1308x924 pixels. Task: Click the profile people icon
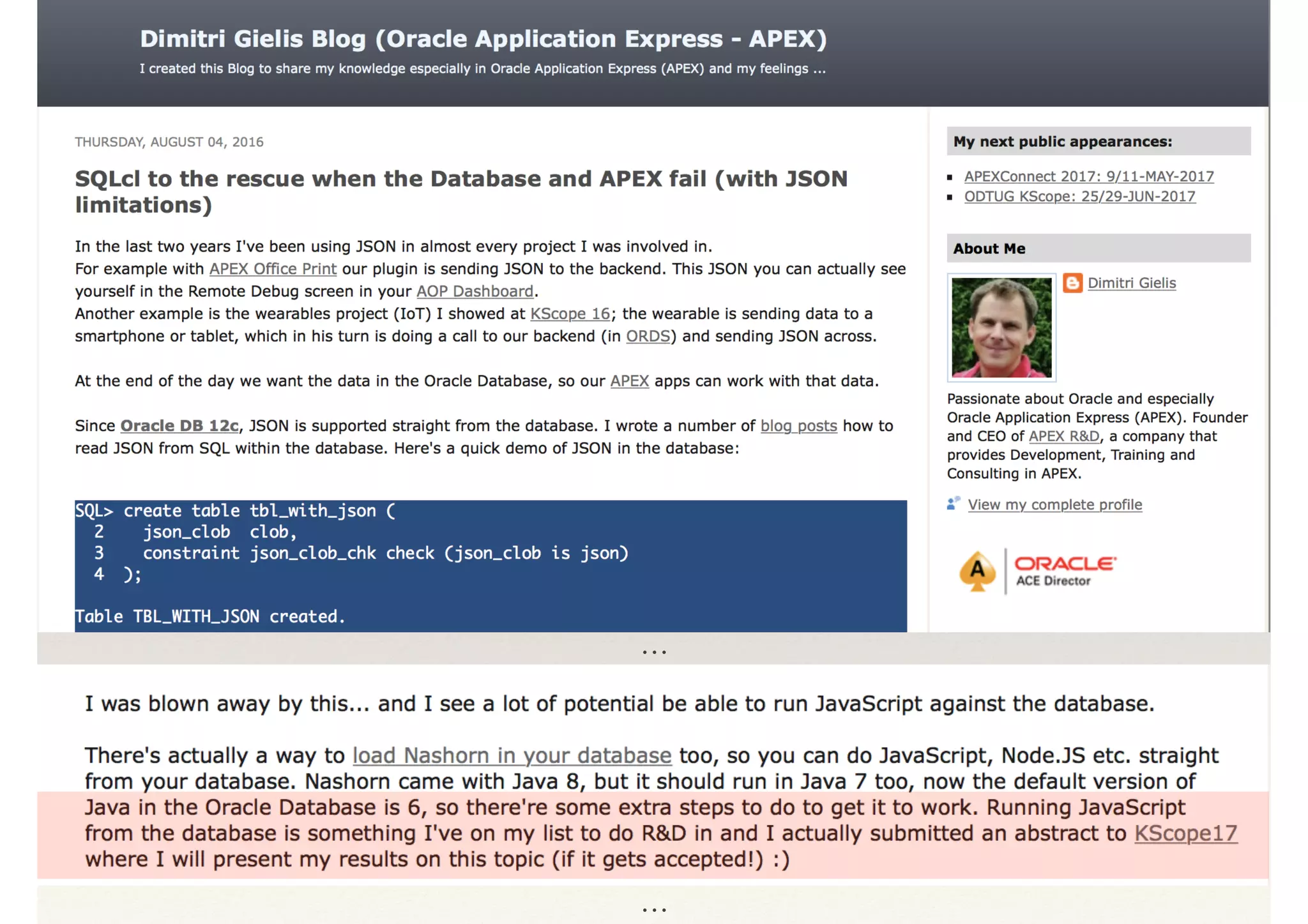coord(953,504)
